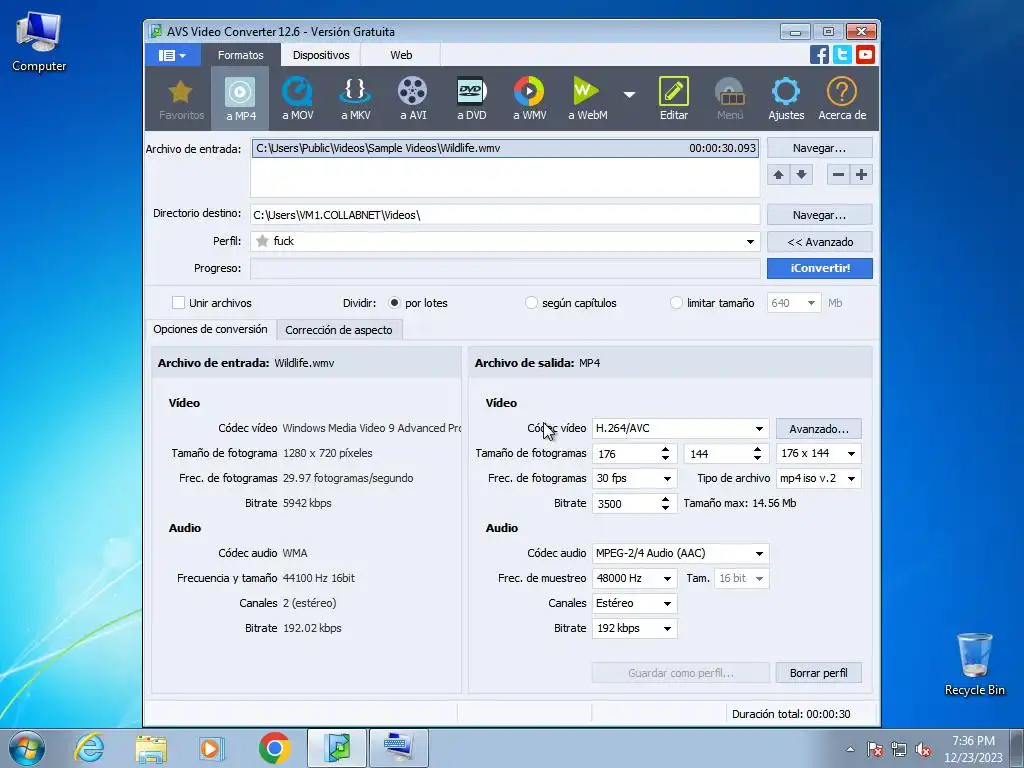This screenshot has width=1024, height=768.
Task: Expand more formats arrow in toolbar
Action: click(x=629, y=95)
